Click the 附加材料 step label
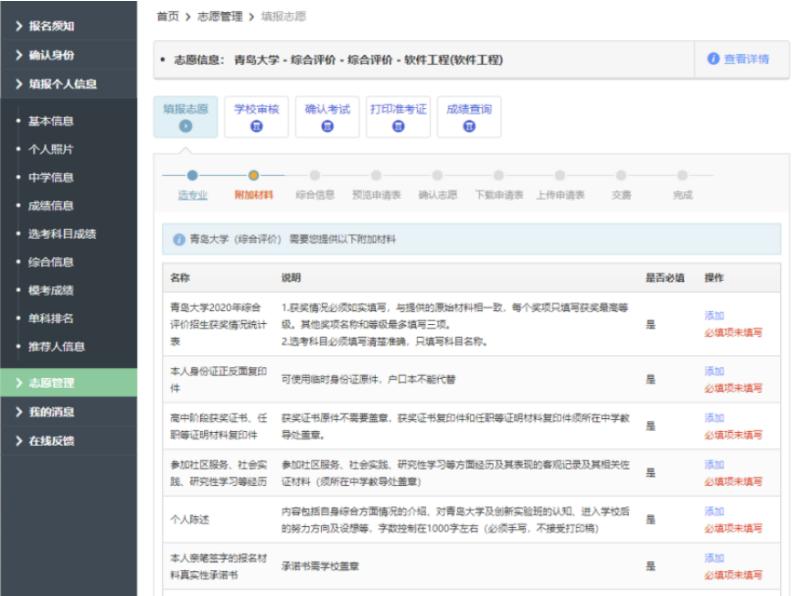Viewport: 793px width, 596px height. pyautogui.click(x=253, y=195)
